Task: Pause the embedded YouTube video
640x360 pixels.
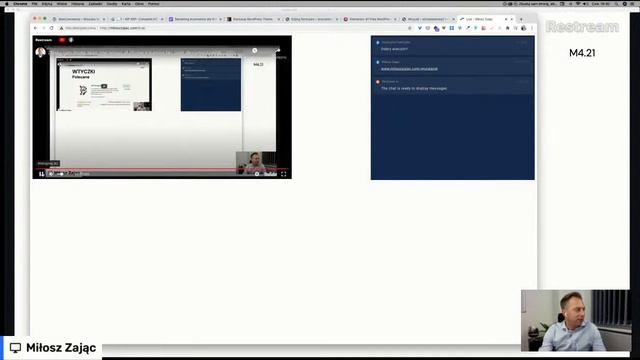Action: pyautogui.click(x=41, y=174)
